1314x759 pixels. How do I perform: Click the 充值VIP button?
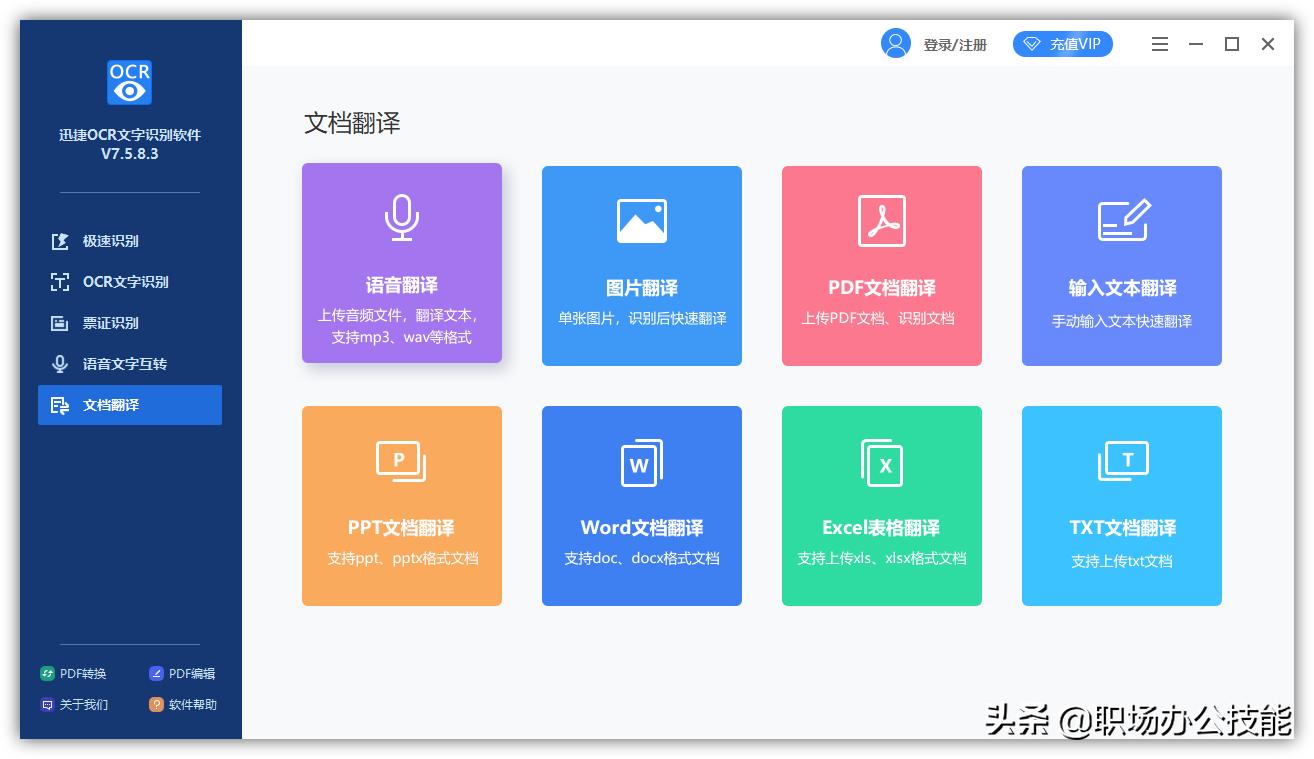(1062, 44)
